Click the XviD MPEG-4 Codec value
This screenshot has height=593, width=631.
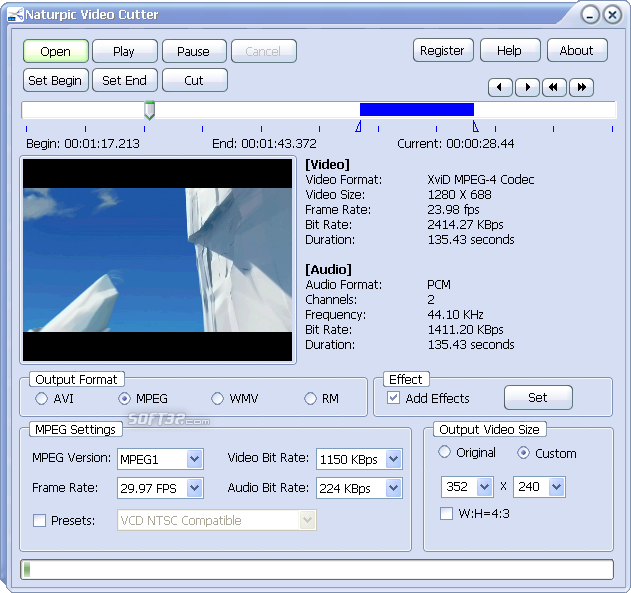[480, 179]
